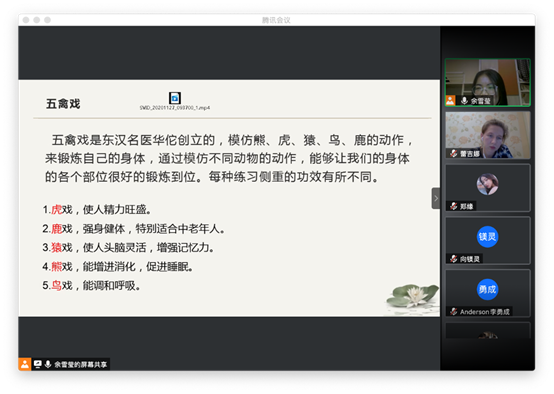Screen dimensions: 554x394
Task: Click the microphone icon beside the screen-share label
Action: pos(48,364)
